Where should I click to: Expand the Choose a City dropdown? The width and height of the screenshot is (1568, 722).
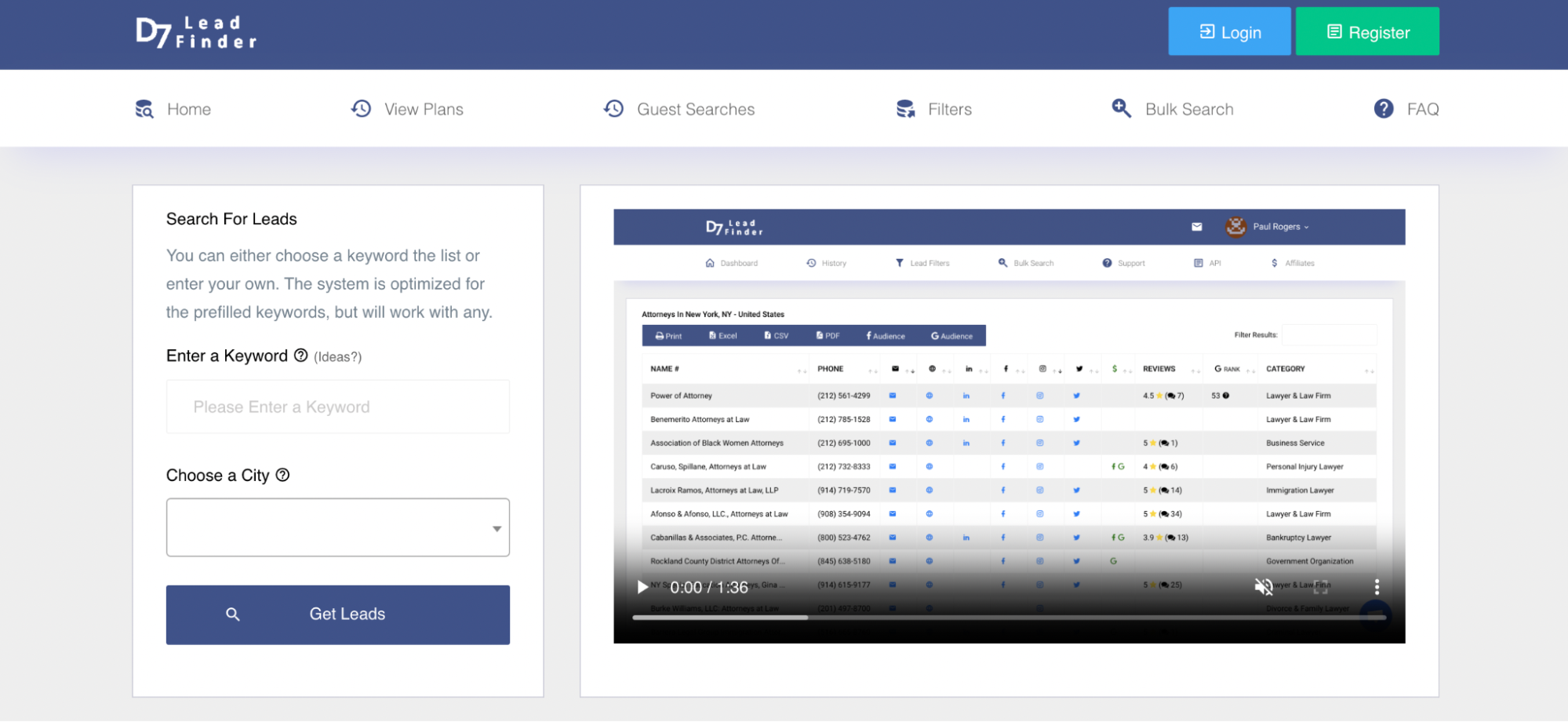point(338,527)
